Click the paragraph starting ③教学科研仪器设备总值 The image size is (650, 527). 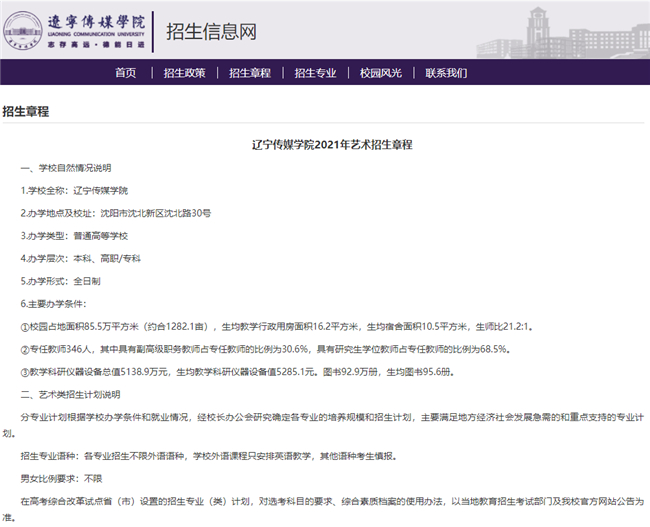coord(238,372)
